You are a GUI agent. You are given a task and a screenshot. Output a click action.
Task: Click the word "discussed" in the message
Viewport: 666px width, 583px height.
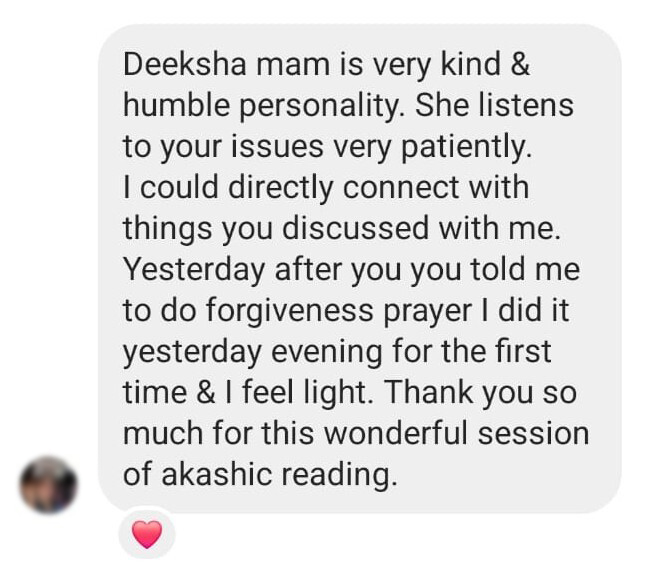click(356, 228)
